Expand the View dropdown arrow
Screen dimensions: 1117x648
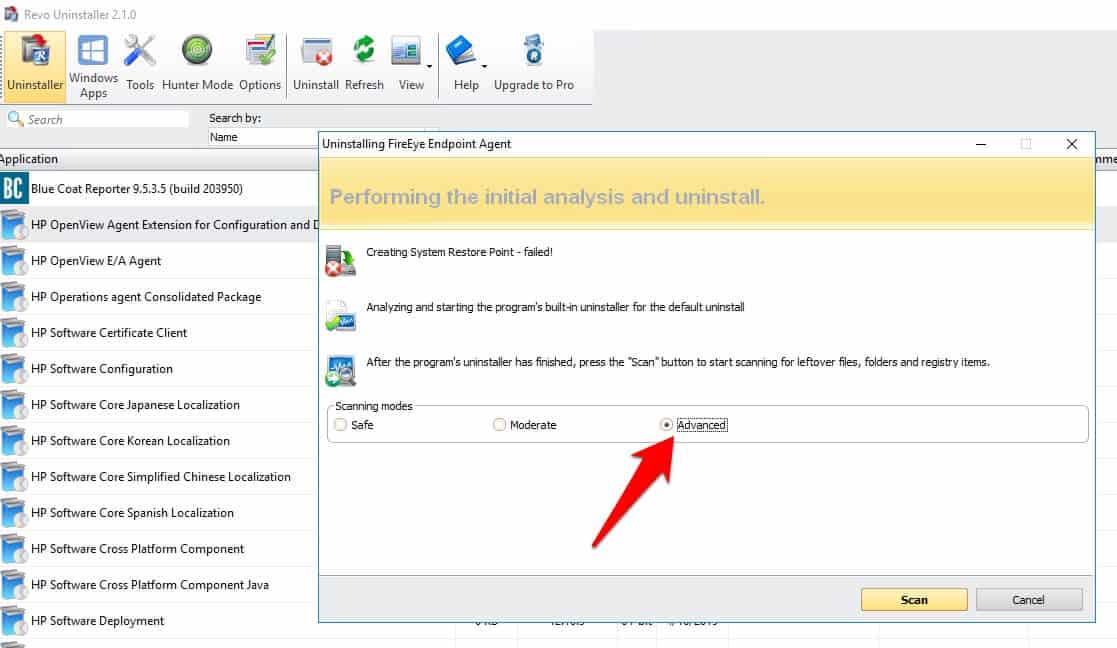tap(430, 67)
